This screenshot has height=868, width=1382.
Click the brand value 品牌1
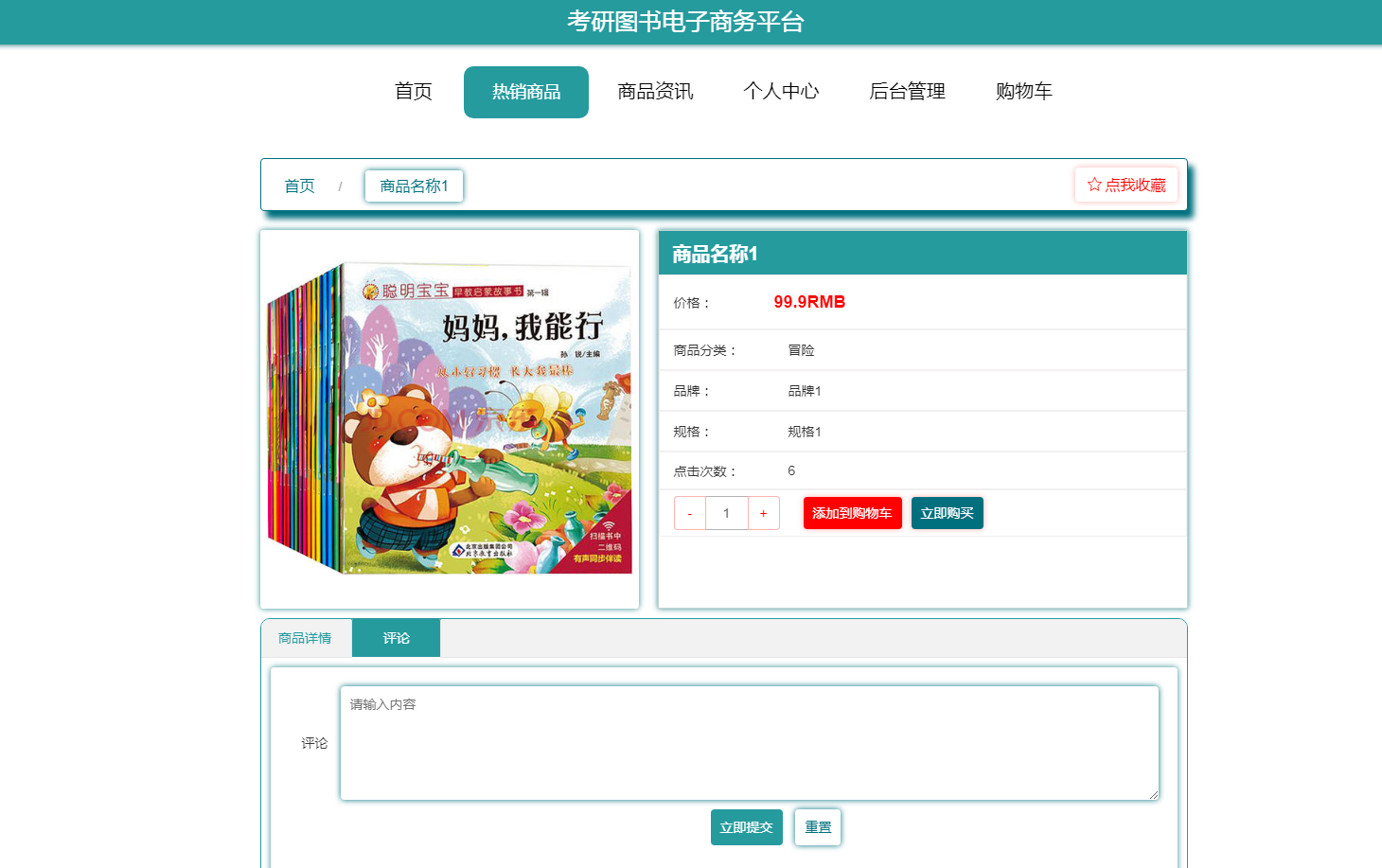click(x=805, y=391)
